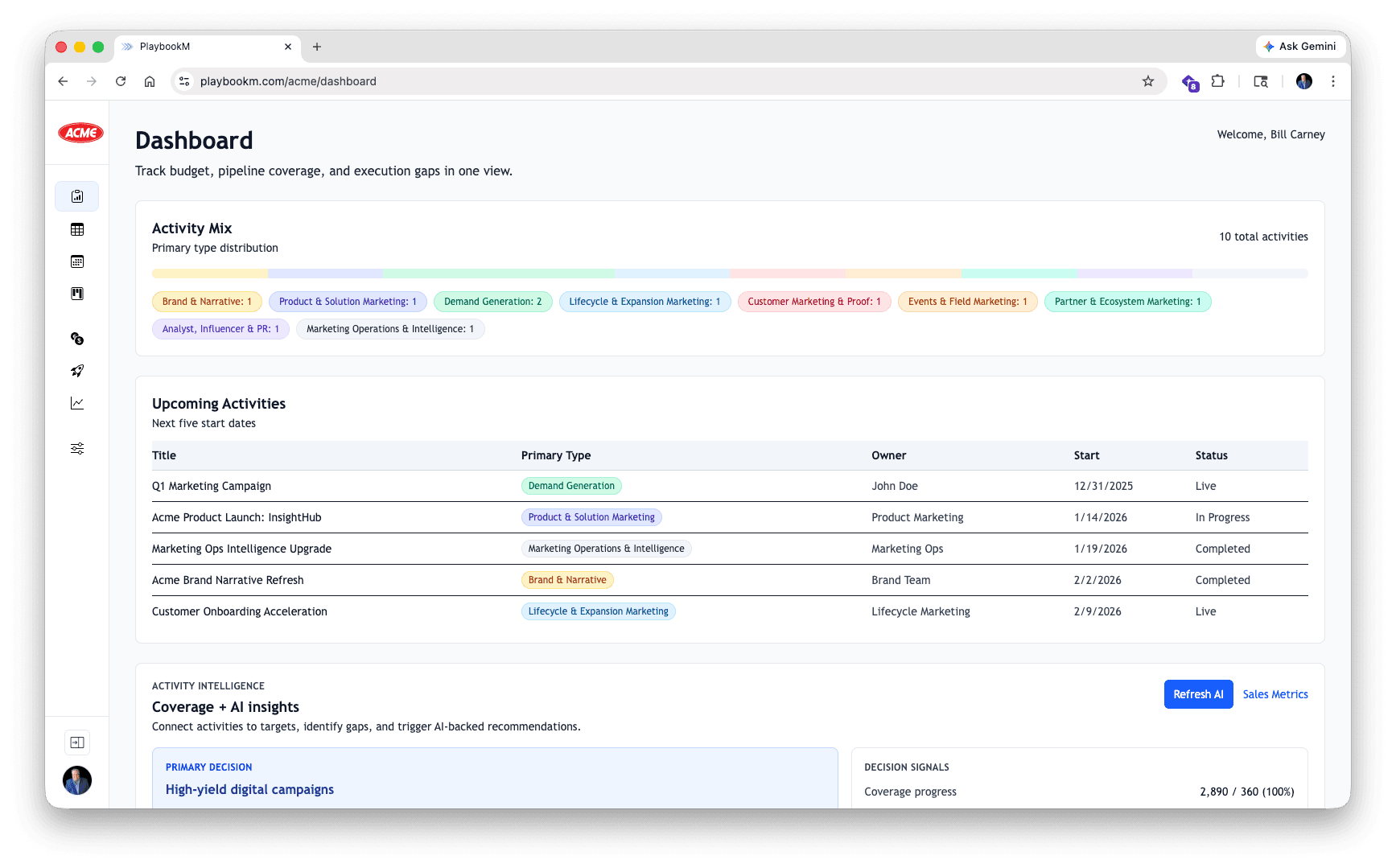Click the browser address bar
1396x868 pixels.
point(563,81)
